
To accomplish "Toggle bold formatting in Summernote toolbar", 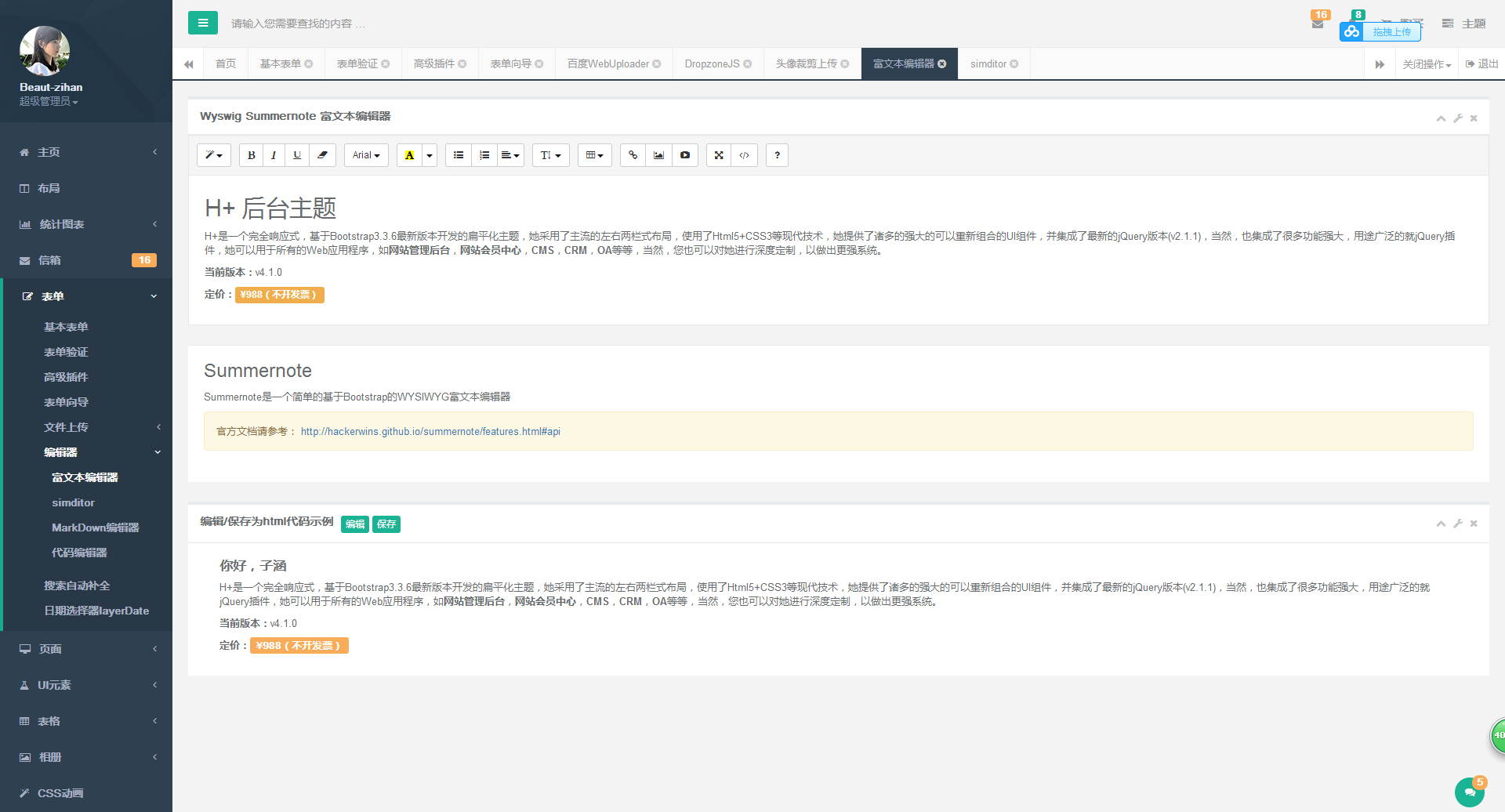I will [x=251, y=155].
